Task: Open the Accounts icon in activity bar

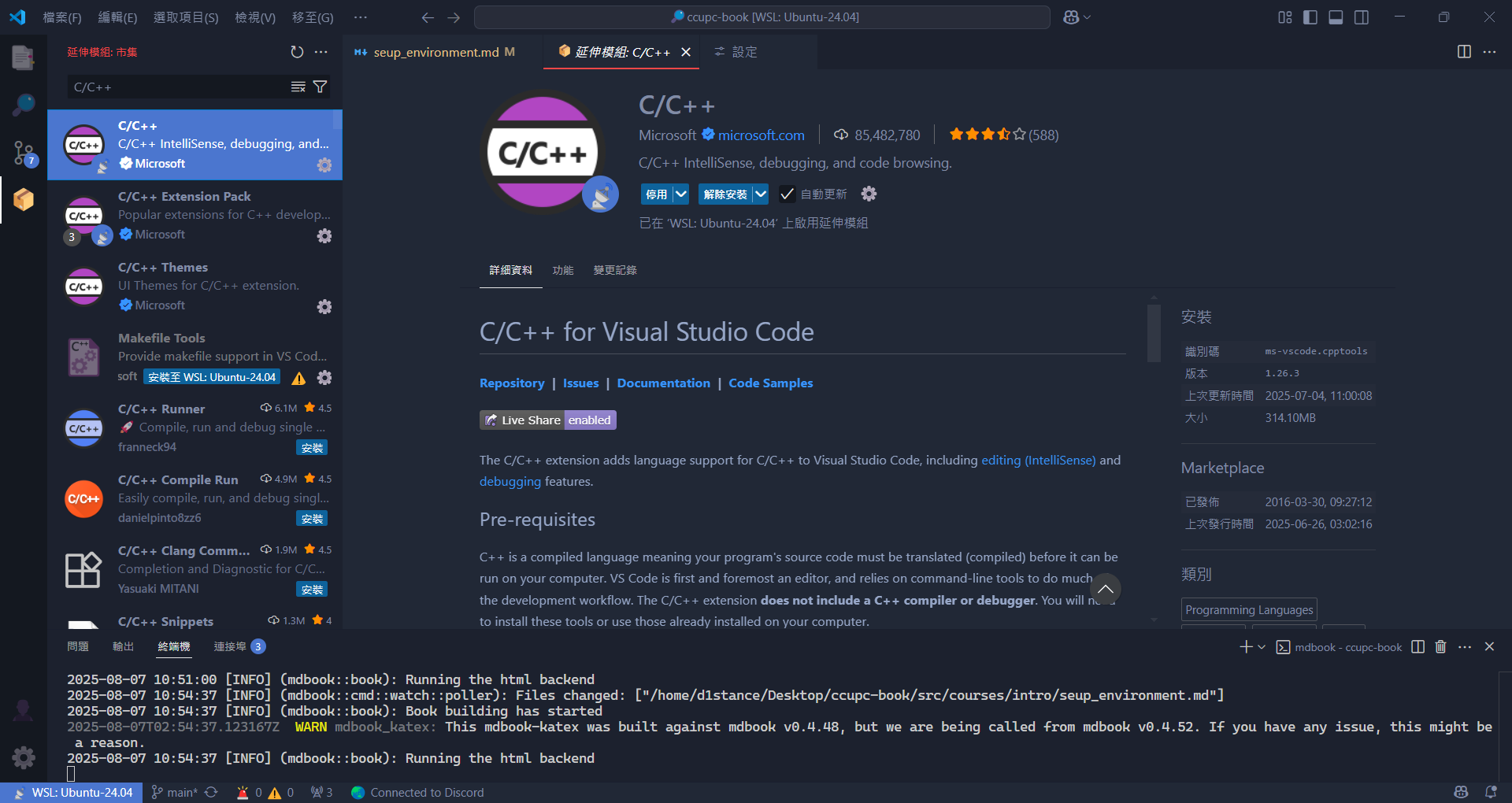Action: tap(23, 710)
